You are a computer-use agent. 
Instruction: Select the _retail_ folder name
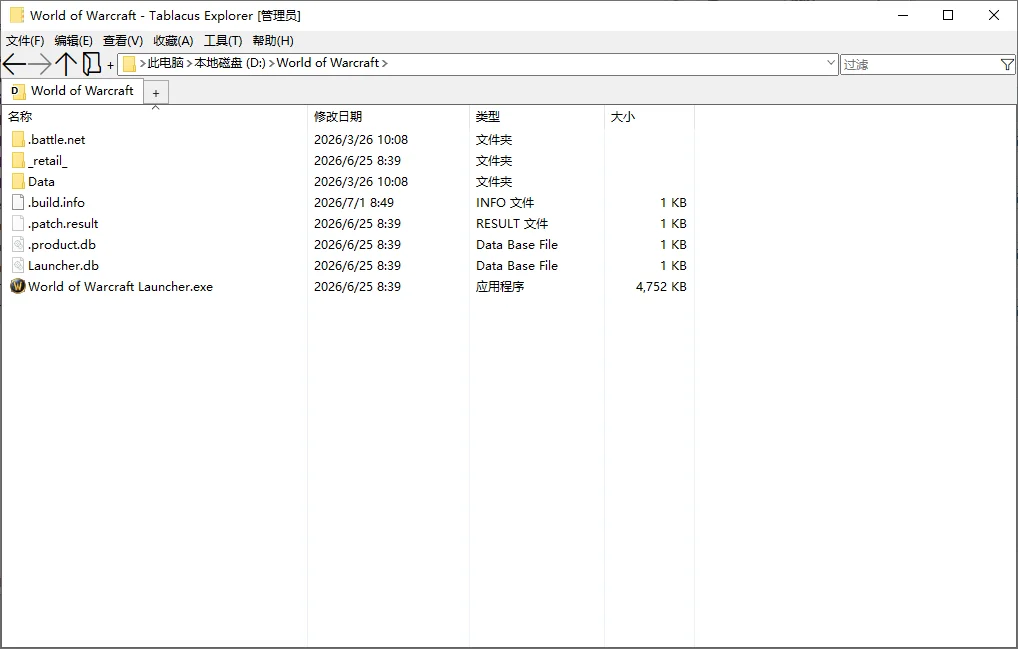click(x=47, y=160)
